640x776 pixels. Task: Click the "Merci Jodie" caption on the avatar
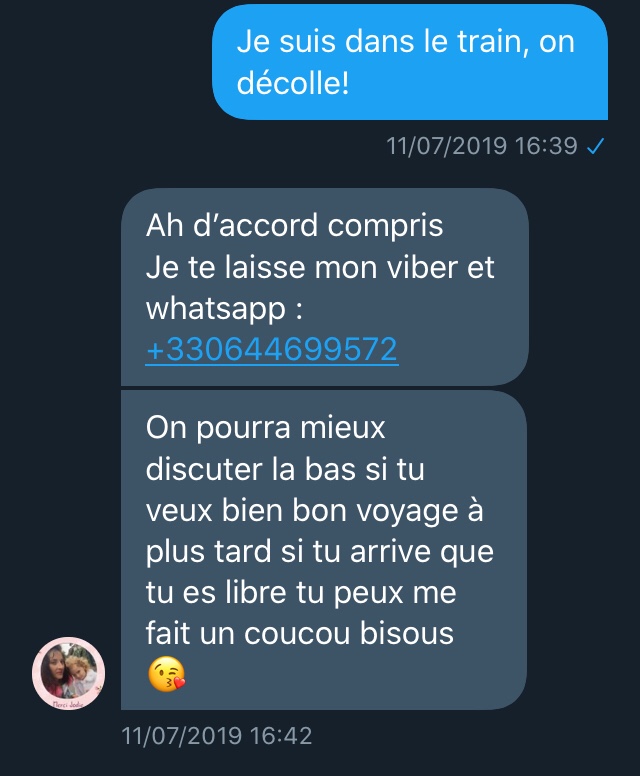tap(68, 704)
